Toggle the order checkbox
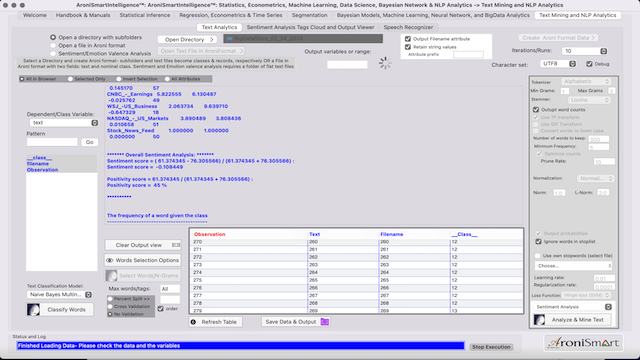Image resolution: width=640 pixels, height=360 pixels. point(161,309)
